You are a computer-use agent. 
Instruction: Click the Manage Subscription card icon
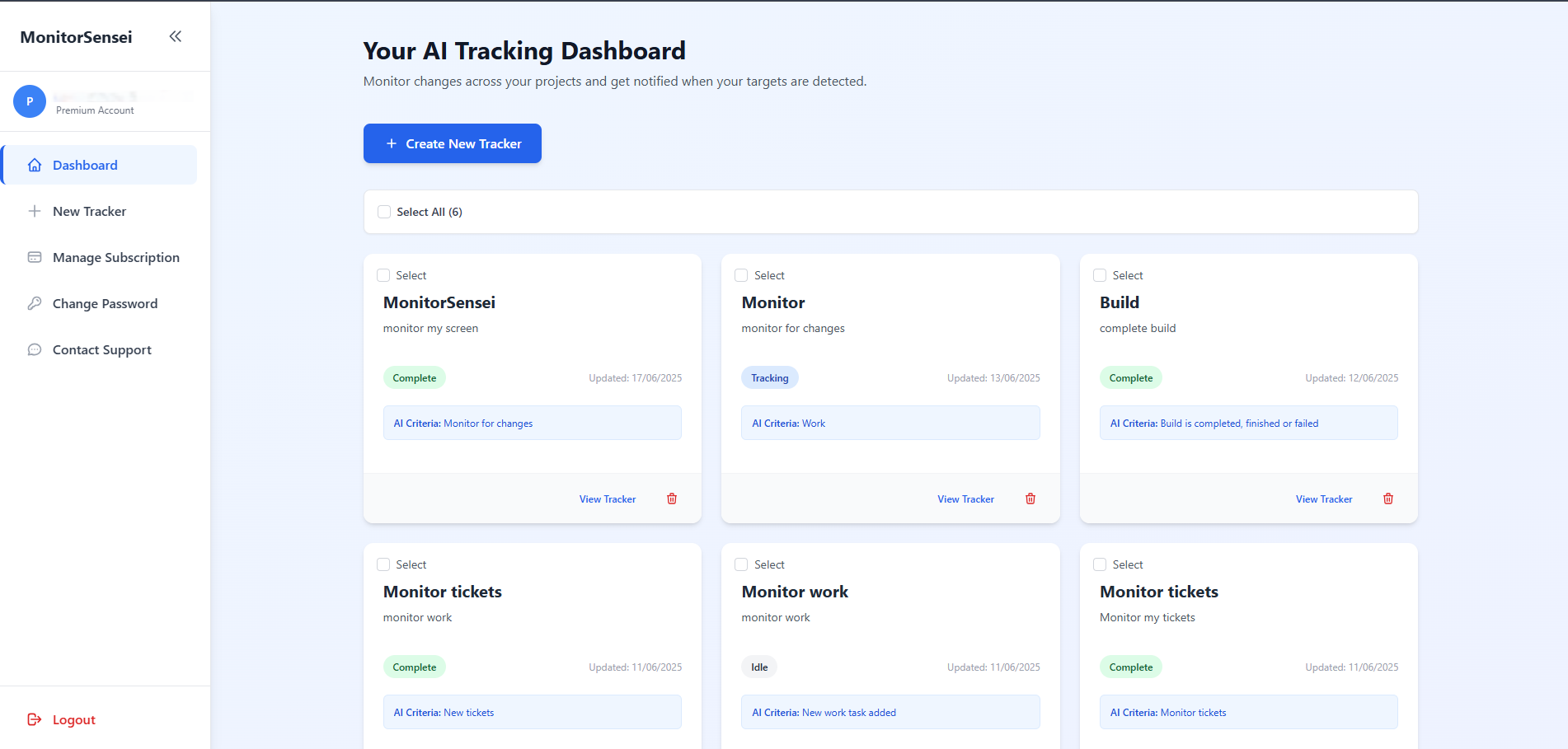pyautogui.click(x=35, y=257)
